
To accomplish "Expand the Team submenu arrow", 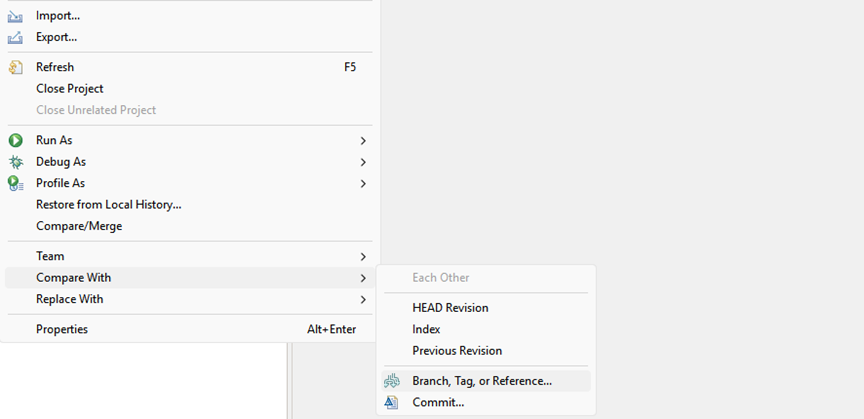I will 363,257.
